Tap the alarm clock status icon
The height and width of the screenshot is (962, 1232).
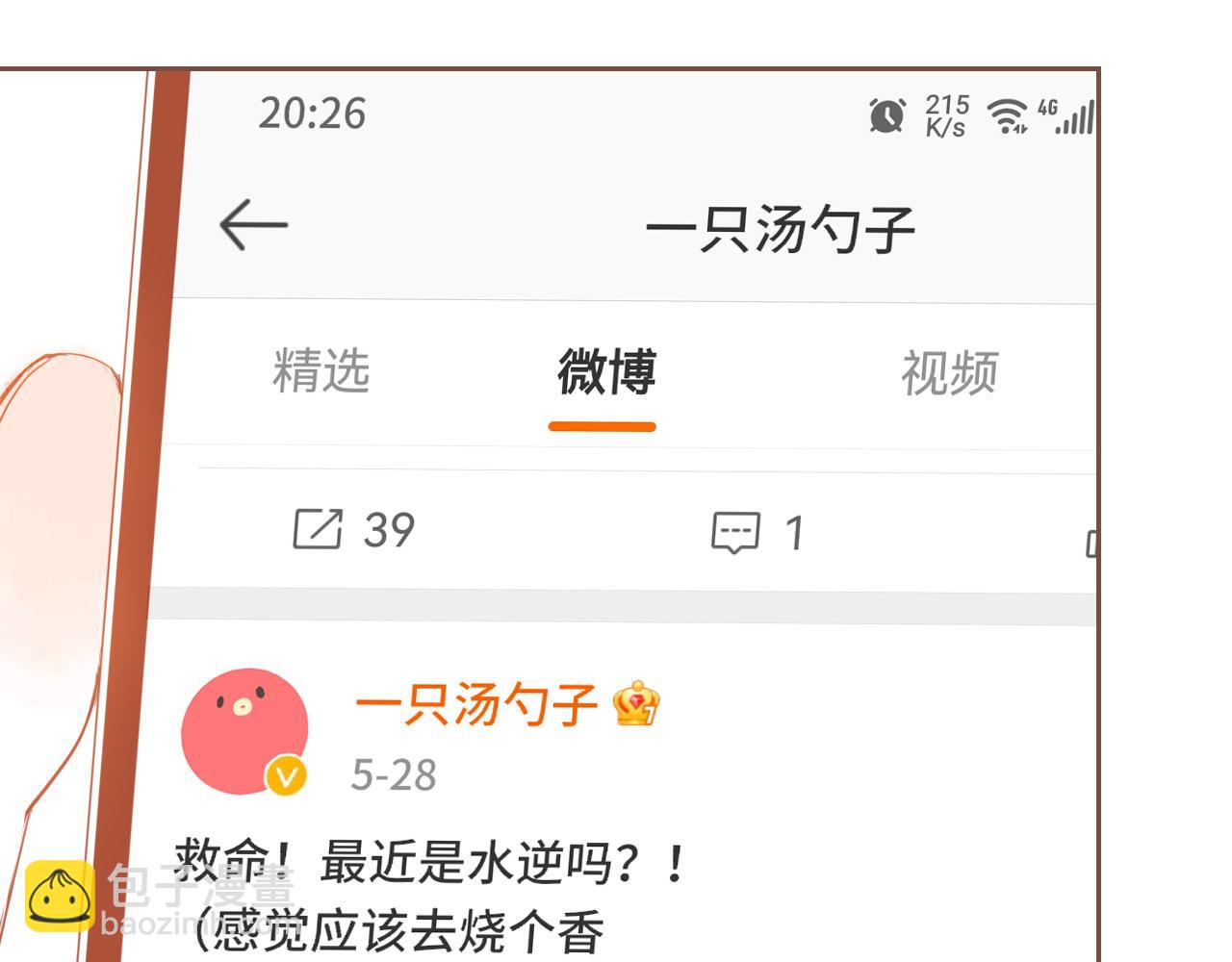point(886,115)
